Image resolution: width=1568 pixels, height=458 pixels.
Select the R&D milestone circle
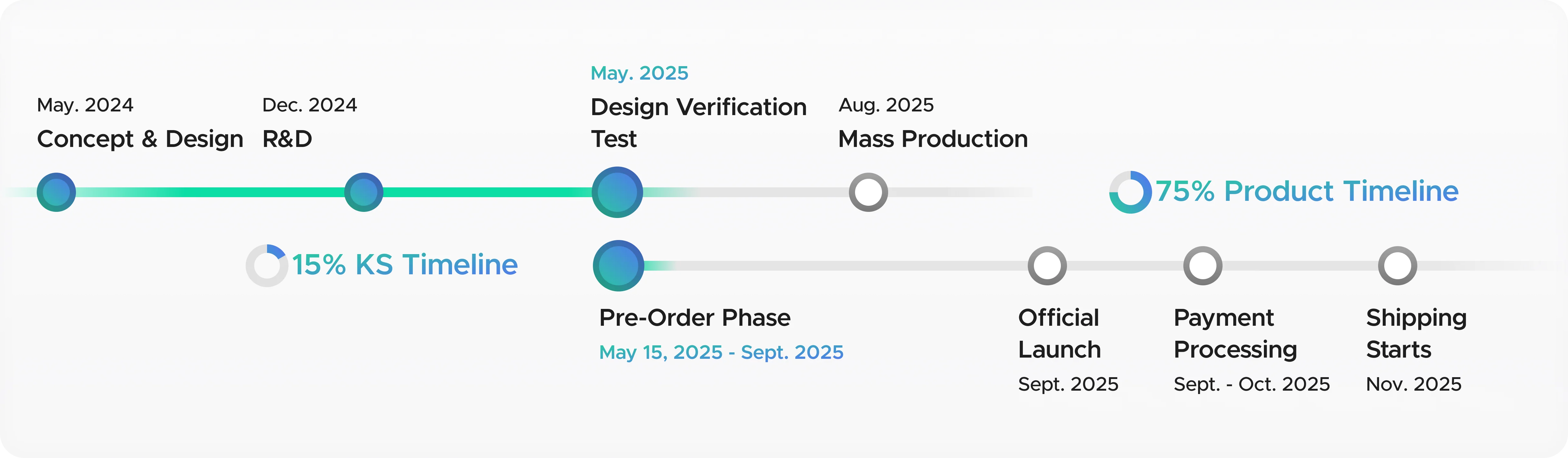coord(364,192)
